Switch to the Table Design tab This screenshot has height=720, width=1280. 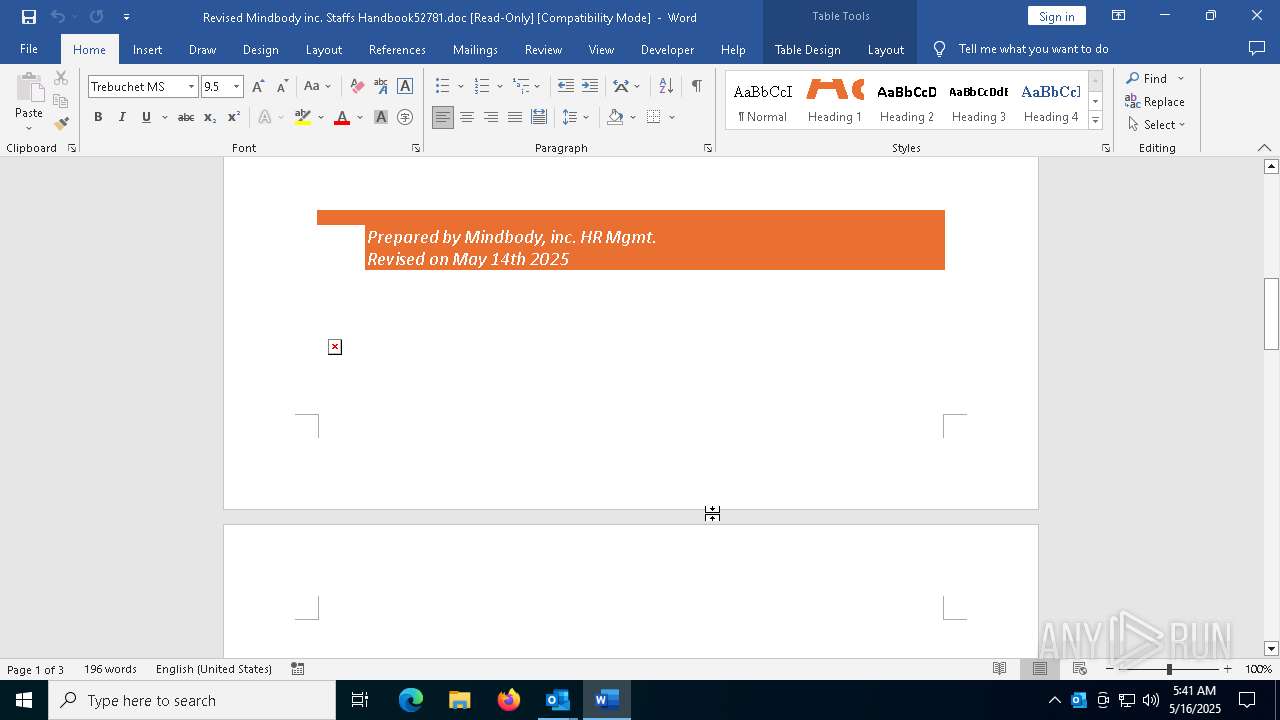point(808,50)
